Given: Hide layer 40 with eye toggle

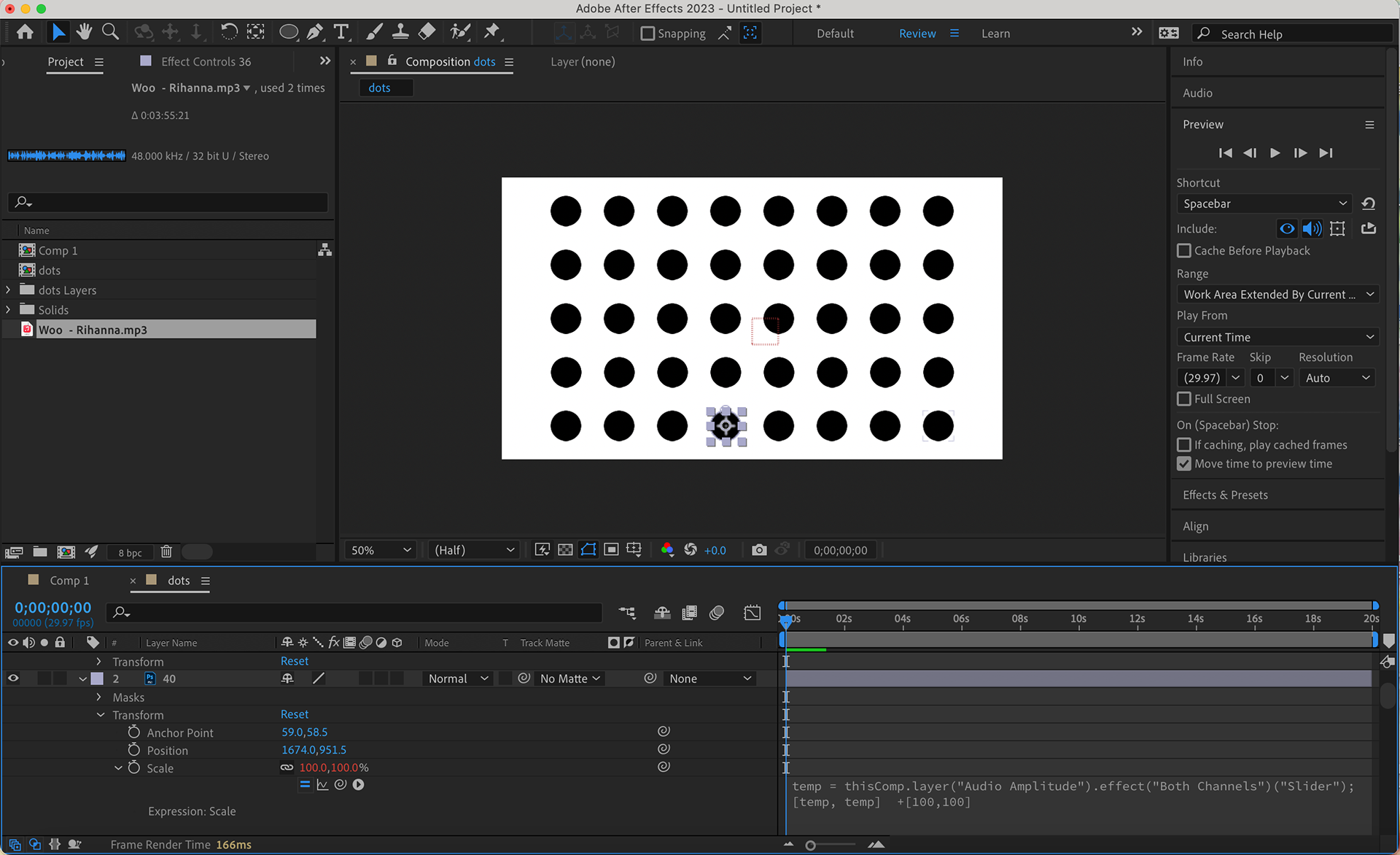Looking at the screenshot, I should click(13, 678).
